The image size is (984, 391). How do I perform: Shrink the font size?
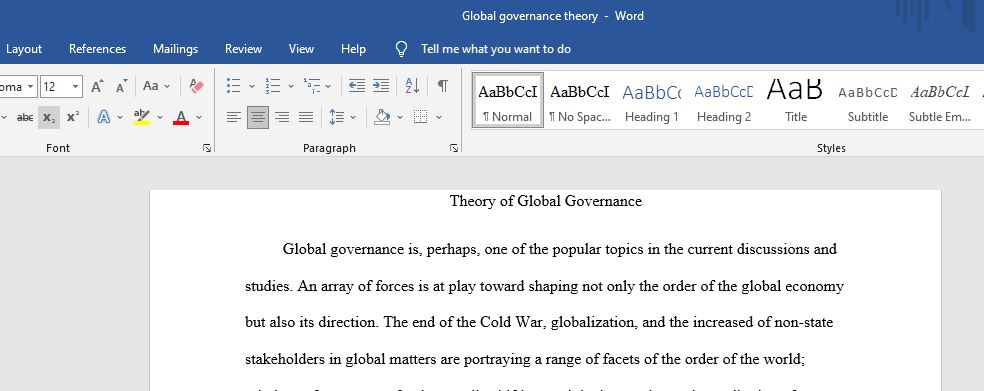[x=122, y=86]
